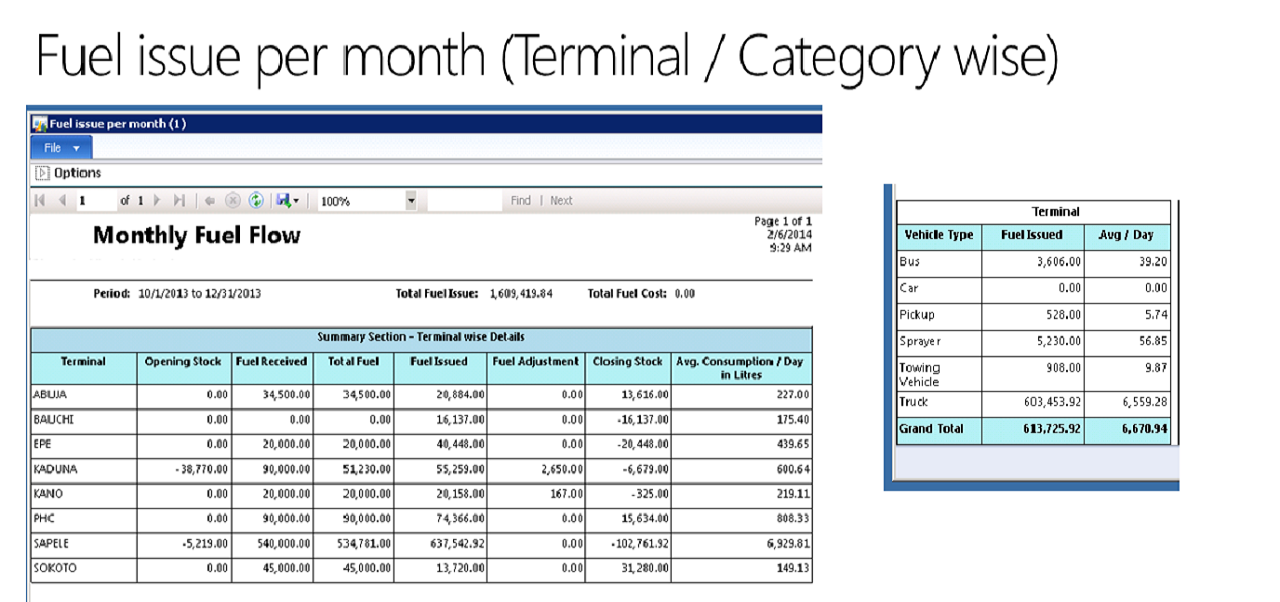Expand the 100% zoom dropdown
Image resolution: width=1280 pixels, height=602 pixels.
point(410,201)
